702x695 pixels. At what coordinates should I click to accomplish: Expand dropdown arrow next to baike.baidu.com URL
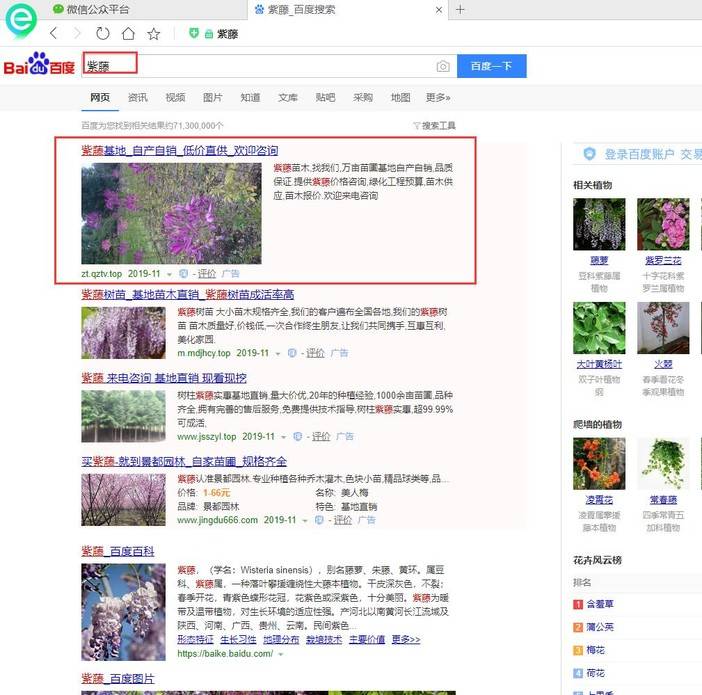tap(281, 654)
